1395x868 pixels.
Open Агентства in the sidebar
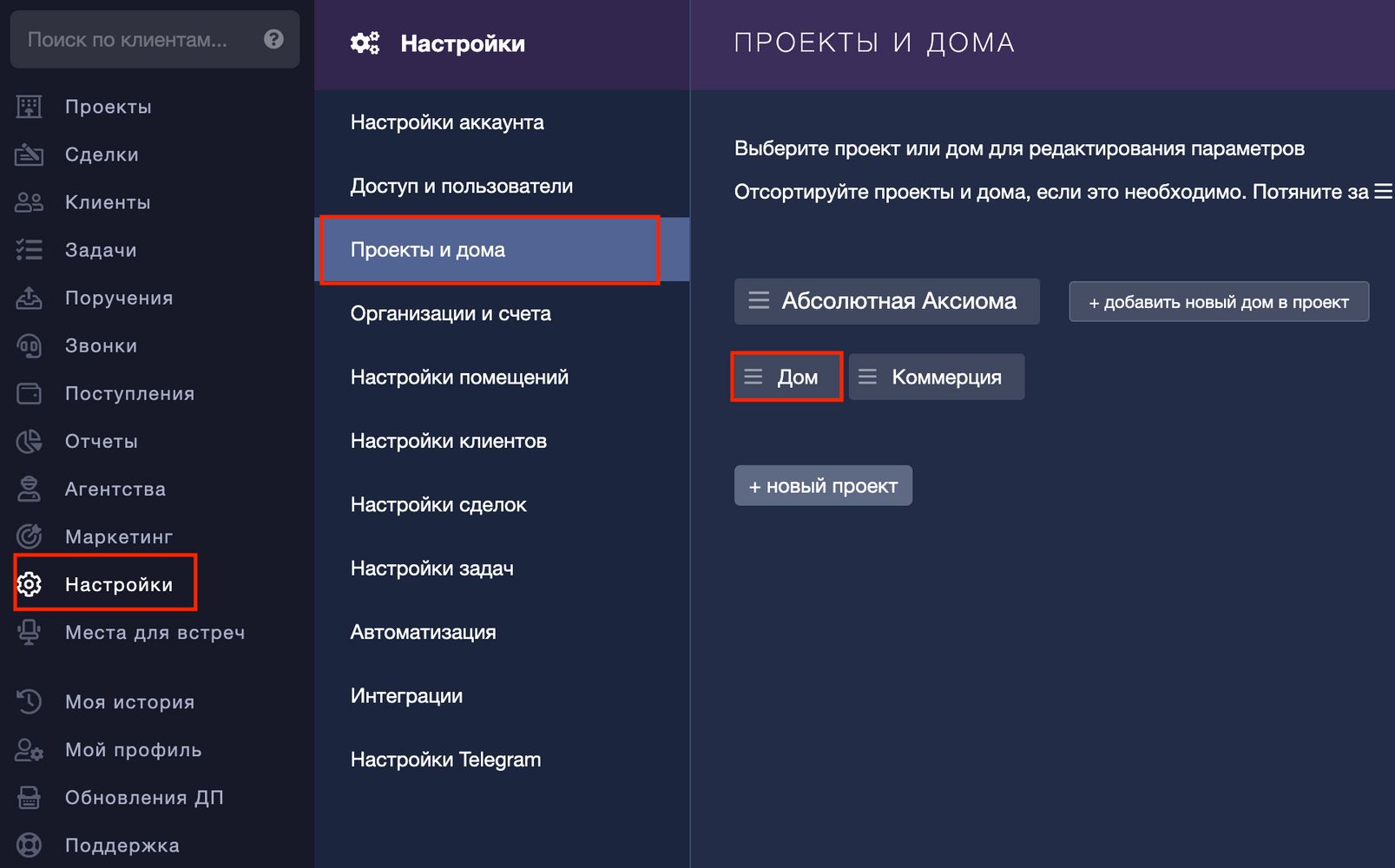point(115,489)
